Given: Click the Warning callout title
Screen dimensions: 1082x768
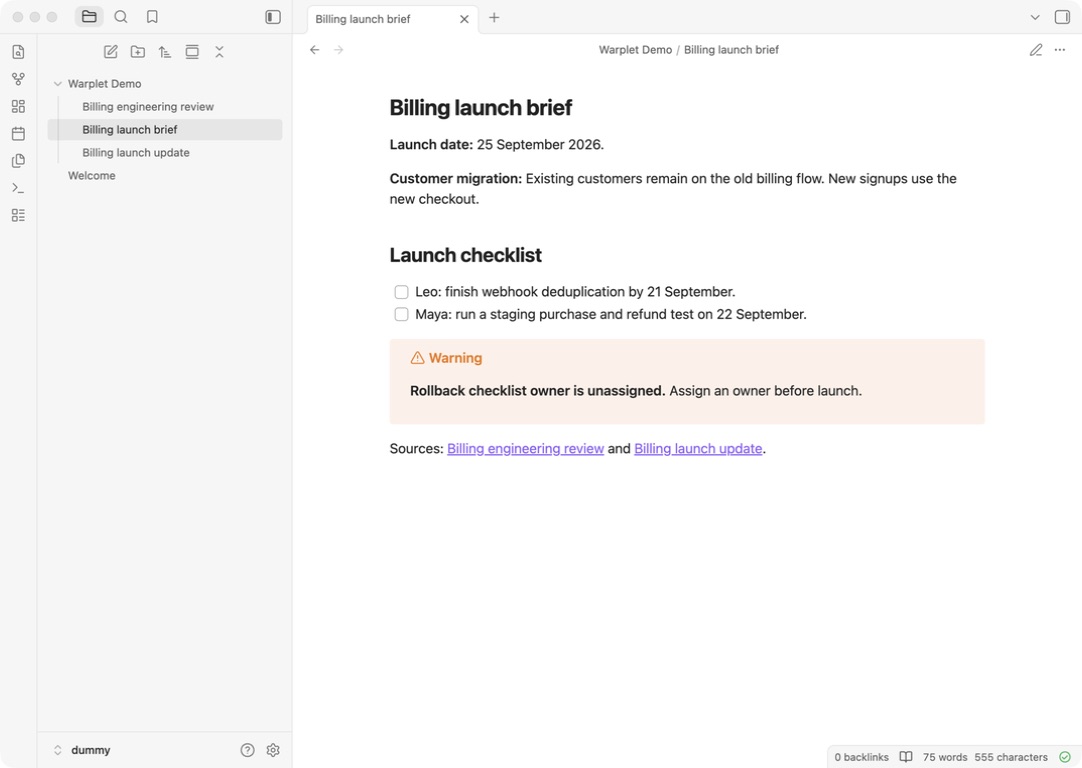Looking at the screenshot, I should pyautogui.click(x=455, y=357).
